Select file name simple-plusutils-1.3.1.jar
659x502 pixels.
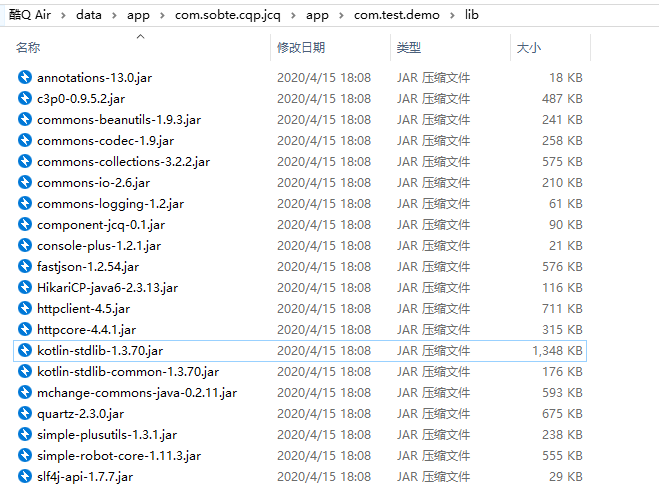107,435
